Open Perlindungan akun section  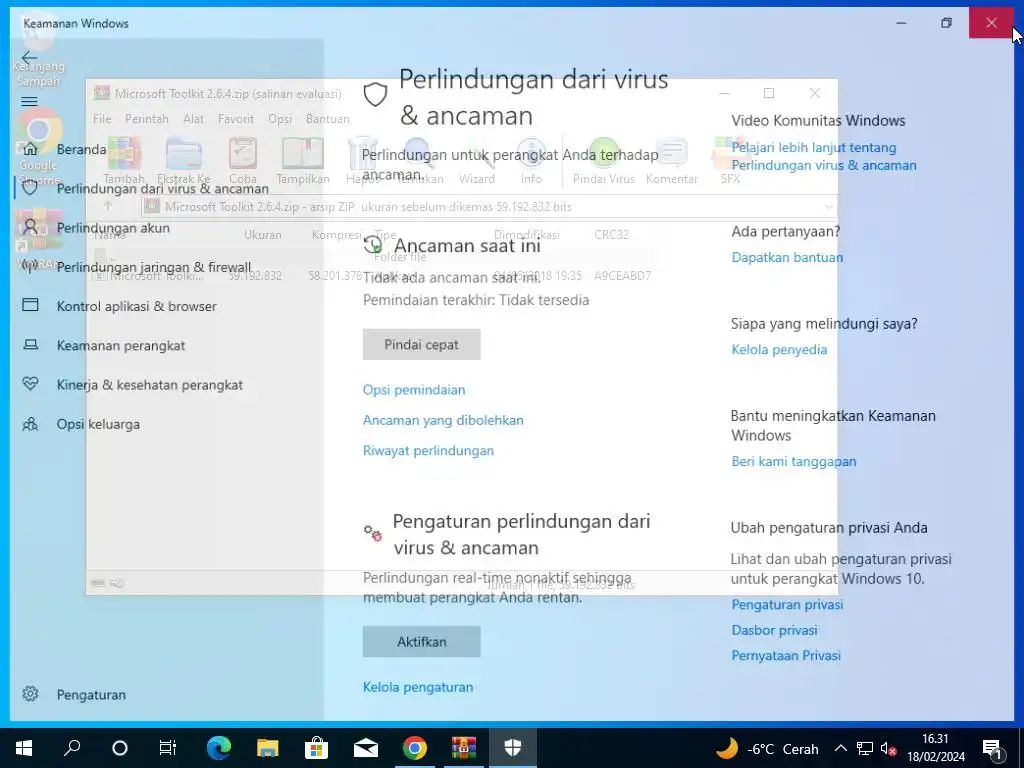point(113,228)
